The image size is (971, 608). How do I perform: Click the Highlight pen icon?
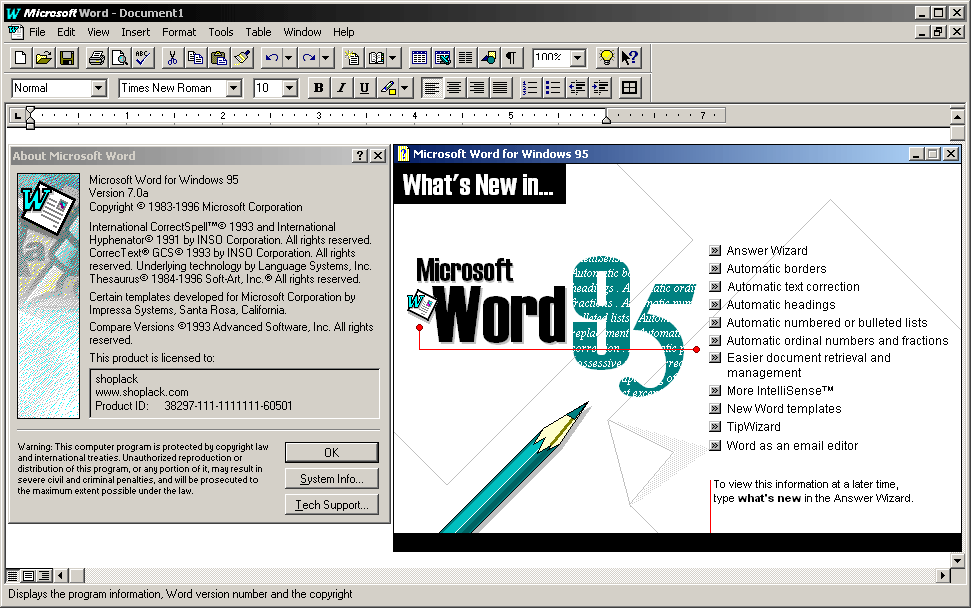pyautogui.click(x=388, y=88)
